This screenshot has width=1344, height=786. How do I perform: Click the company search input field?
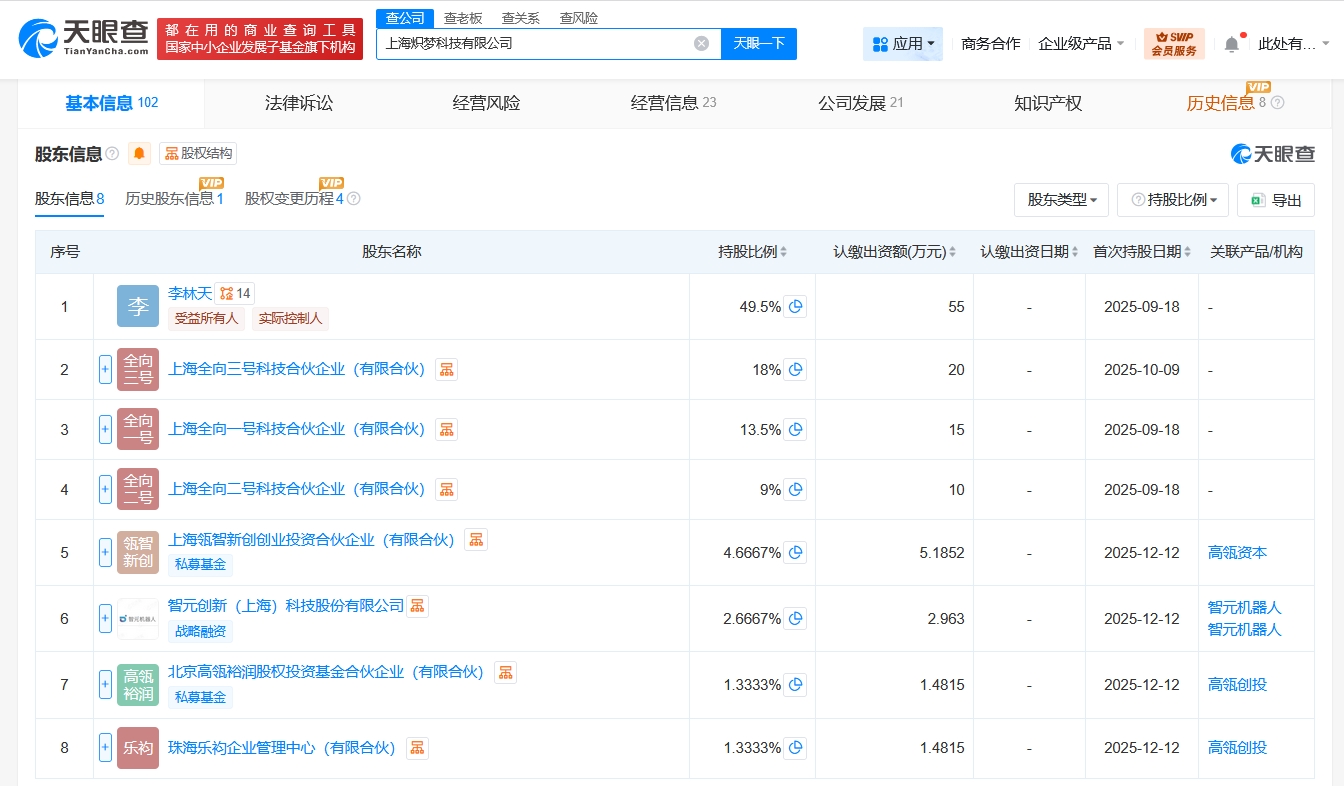(535, 43)
